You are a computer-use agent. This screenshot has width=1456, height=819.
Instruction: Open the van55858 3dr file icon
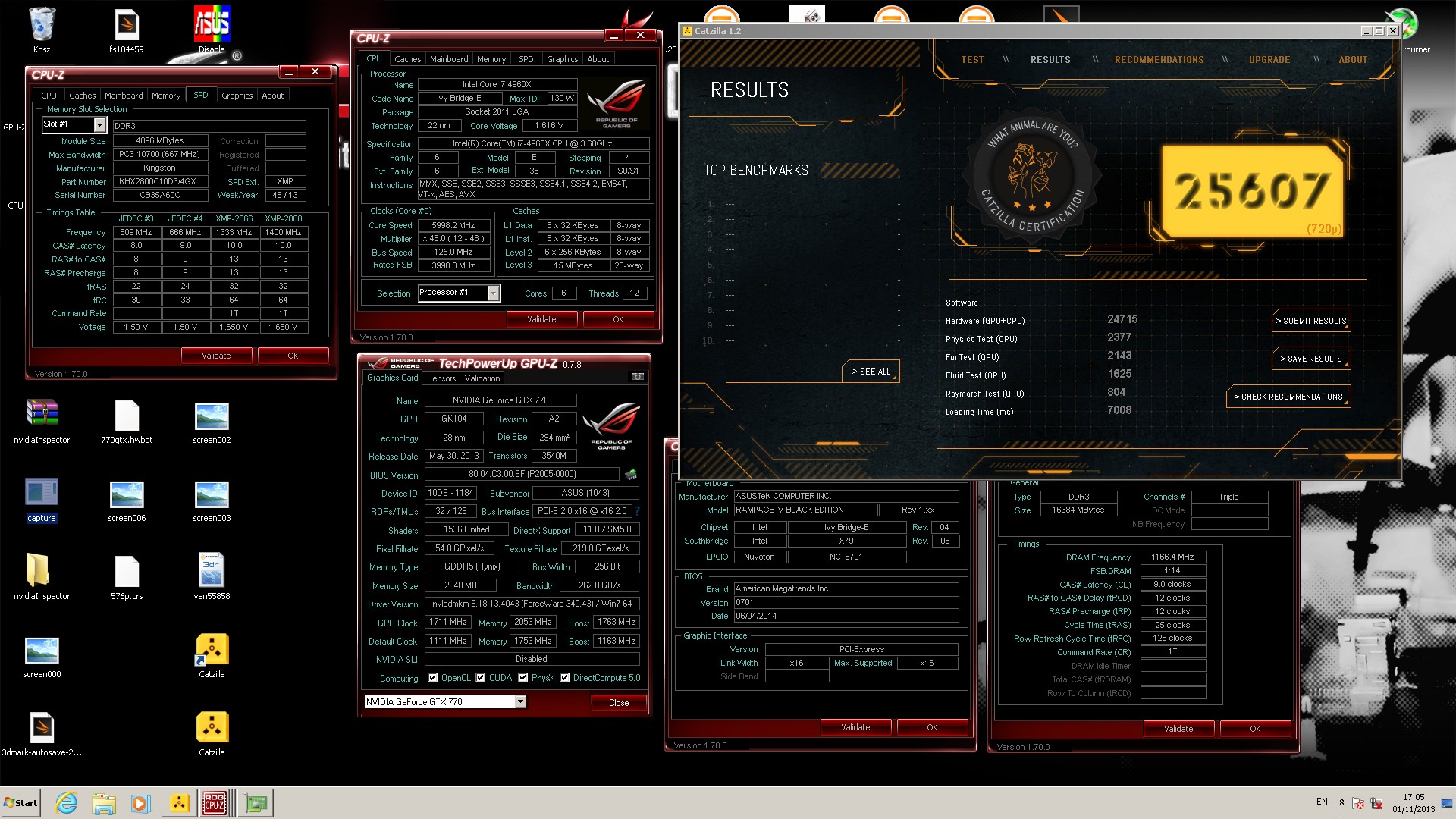click(x=212, y=577)
